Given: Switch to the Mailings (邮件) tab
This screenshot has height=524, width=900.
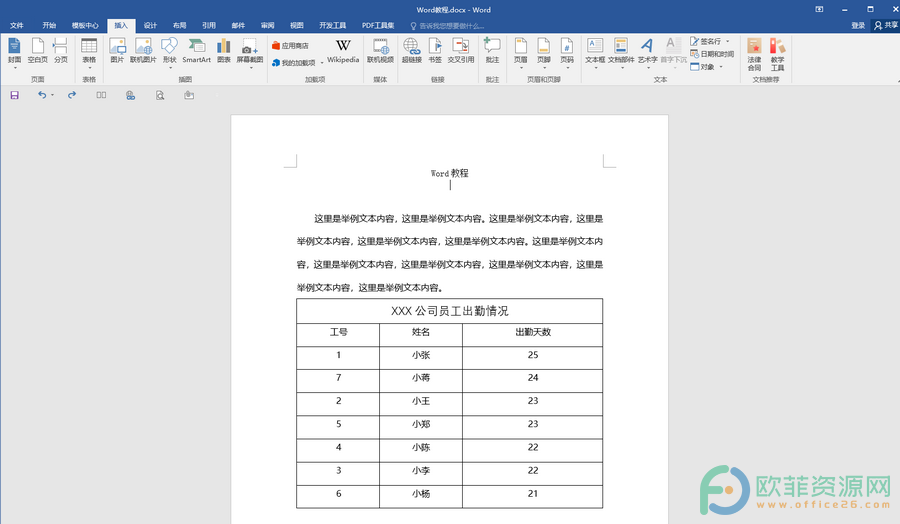Looking at the screenshot, I should [x=238, y=25].
